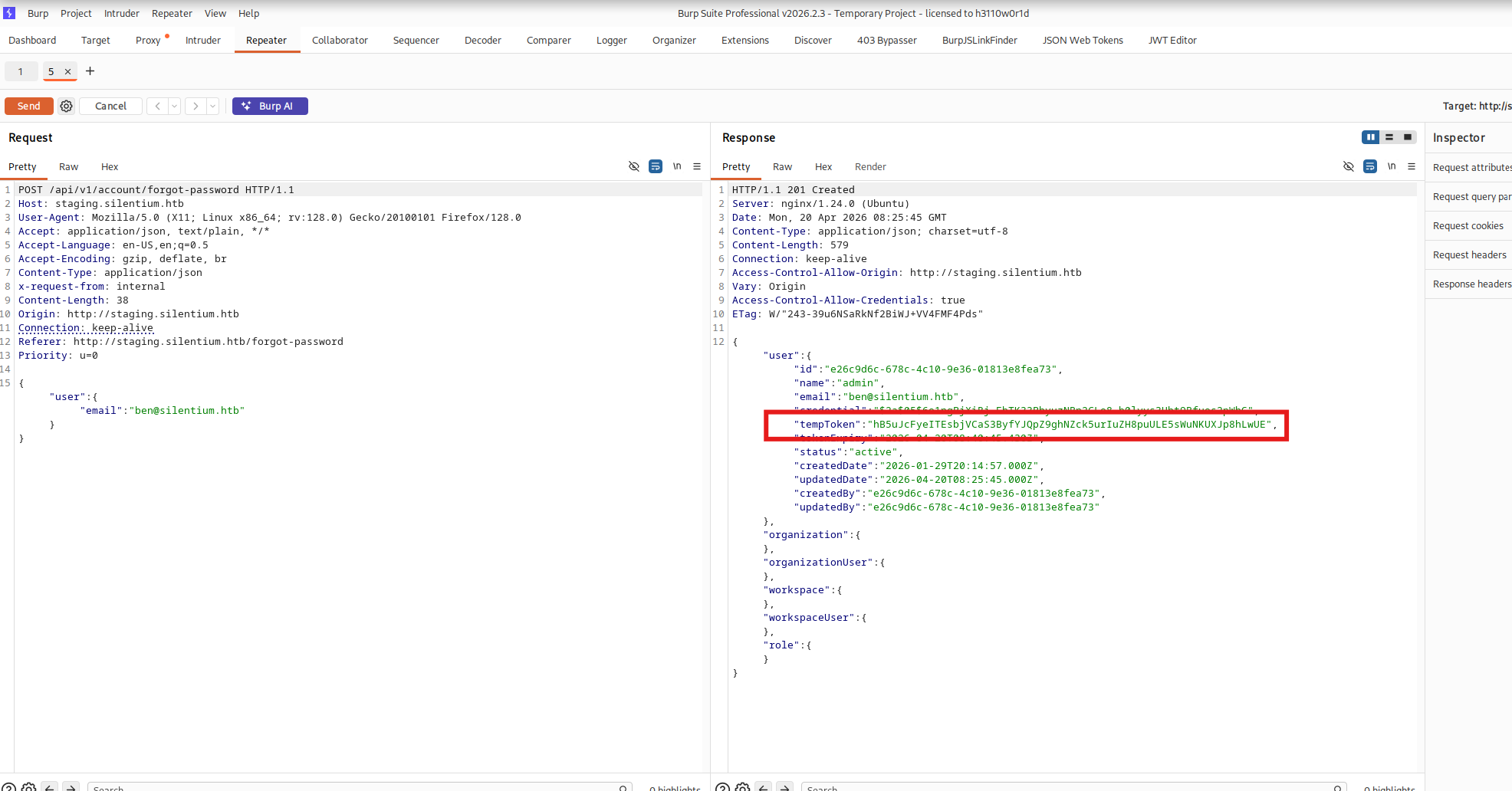Open the Repeater menu in the menu bar
1512x791 pixels.
point(172,13)
